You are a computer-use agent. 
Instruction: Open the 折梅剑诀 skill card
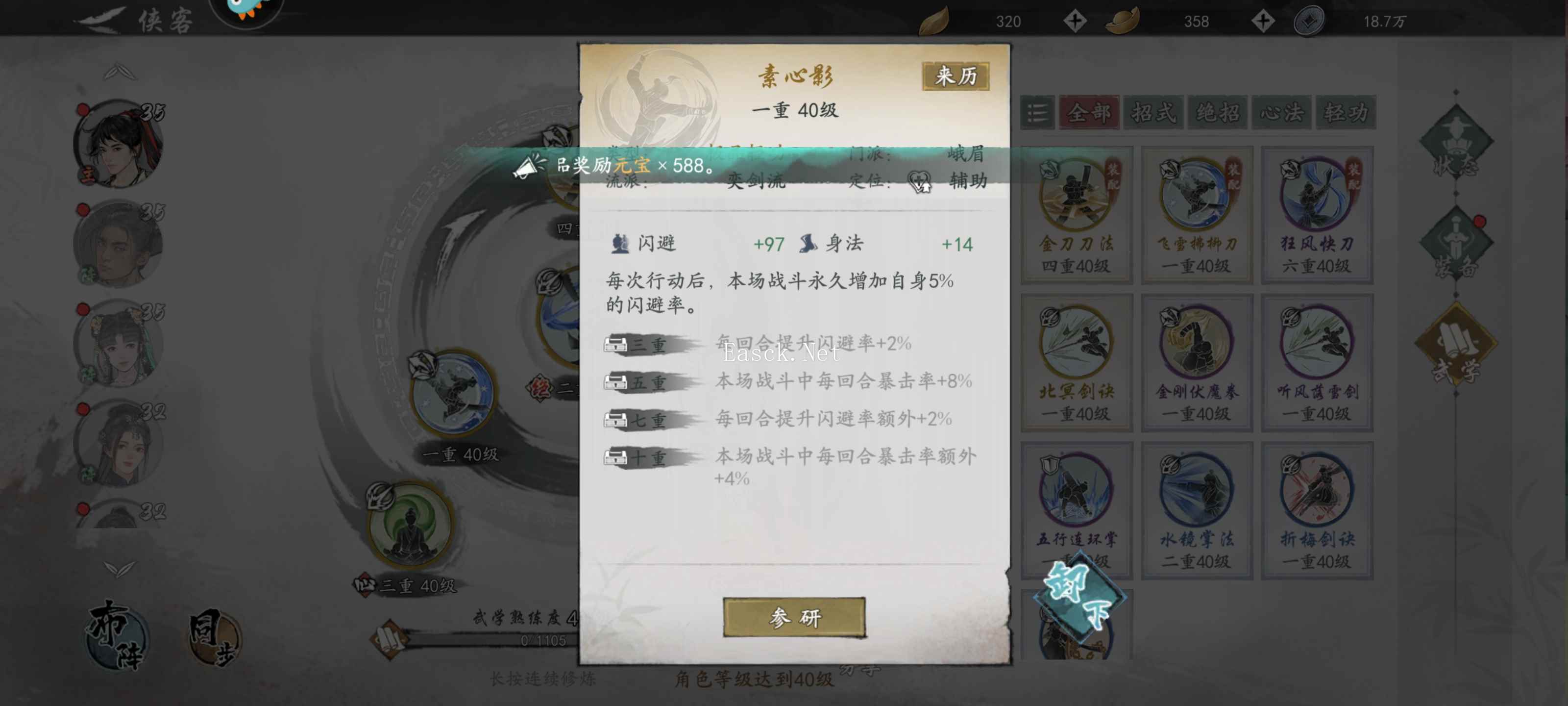(1317, 510)
